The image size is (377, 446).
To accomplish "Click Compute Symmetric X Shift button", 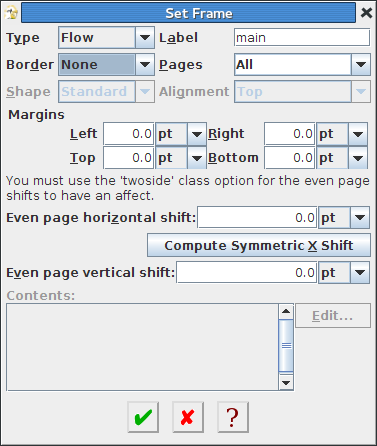I will tap(259, 245).
